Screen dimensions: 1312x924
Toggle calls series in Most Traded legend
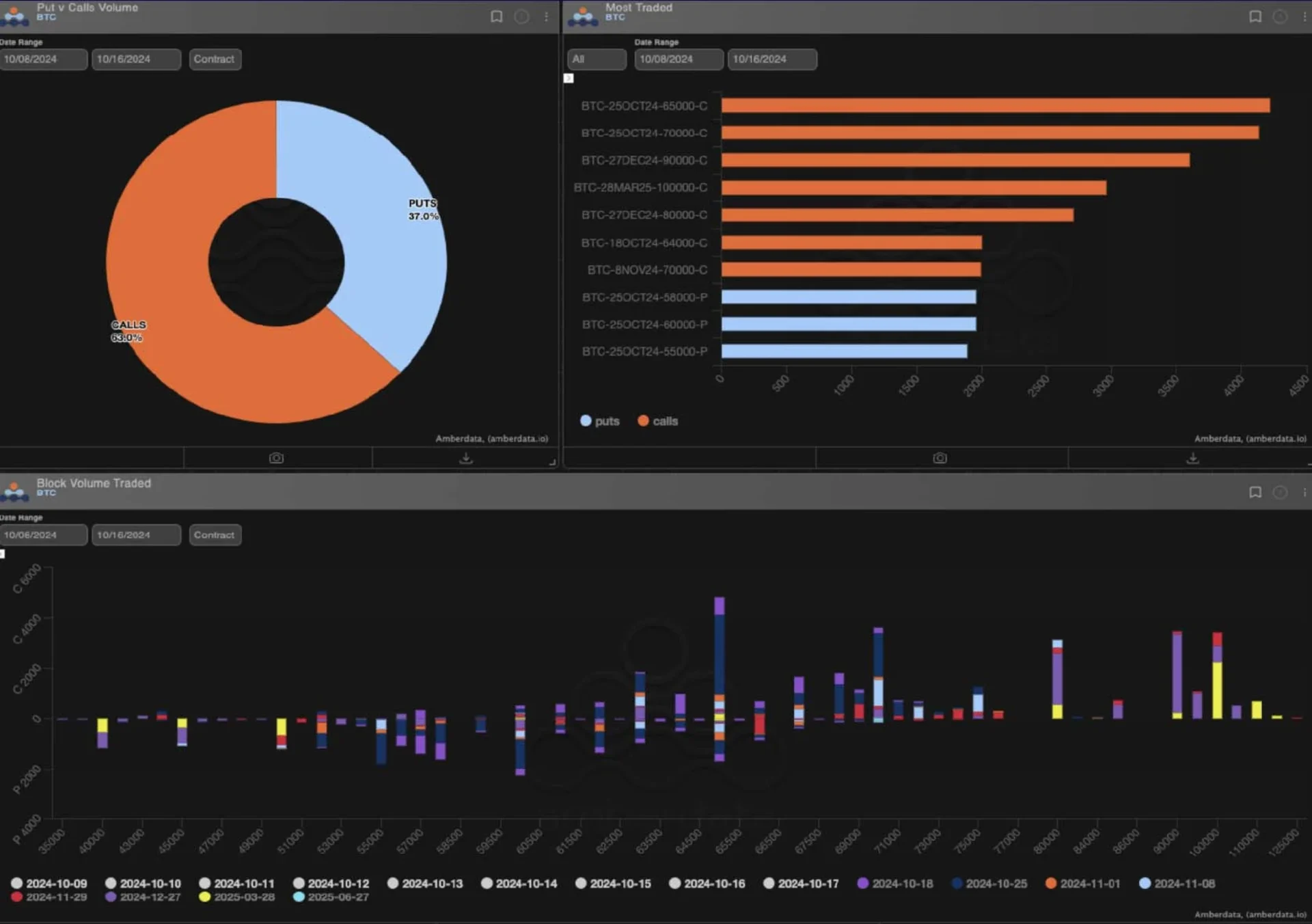click(x=657, y=421)
